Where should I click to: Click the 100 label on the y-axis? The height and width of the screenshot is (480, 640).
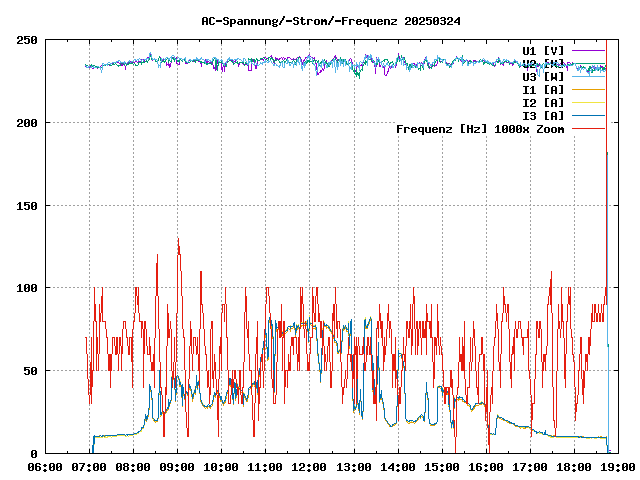coord(27,288)
